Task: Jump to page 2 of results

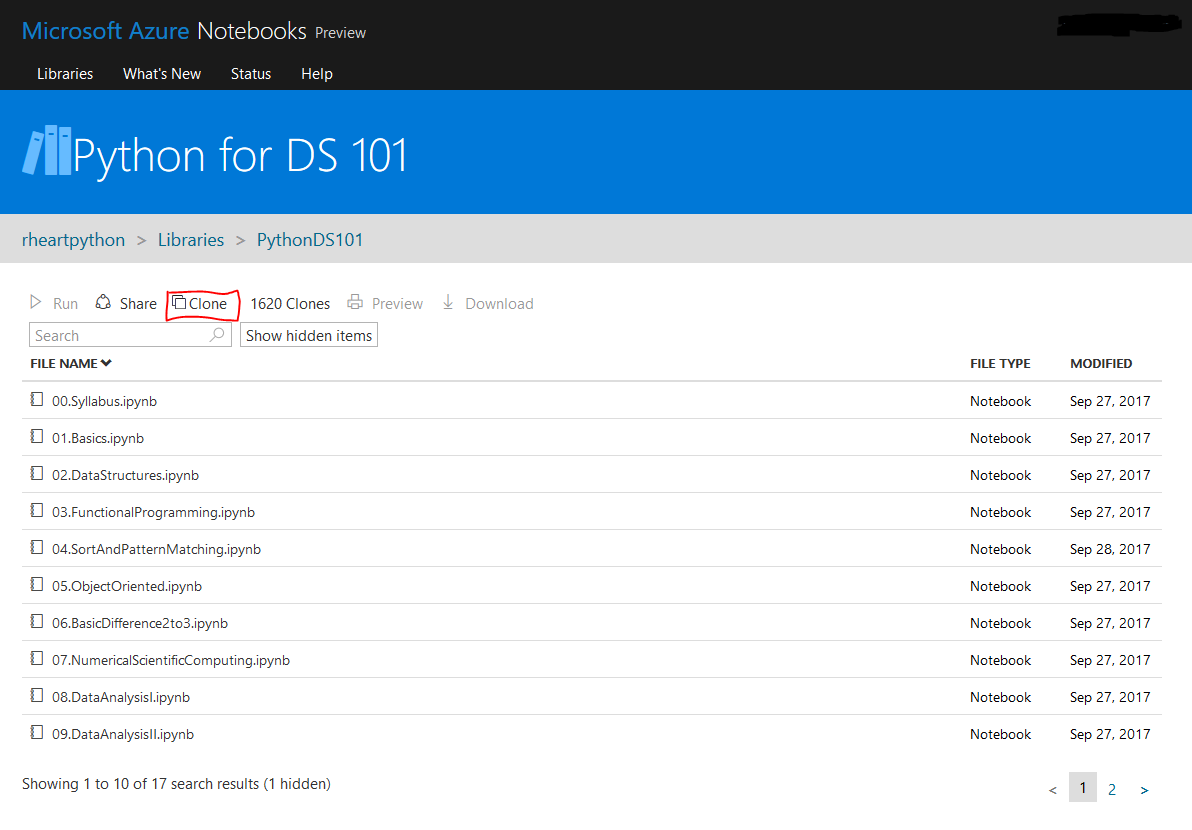Action: pyautogui.click(x=1112, y=789)
